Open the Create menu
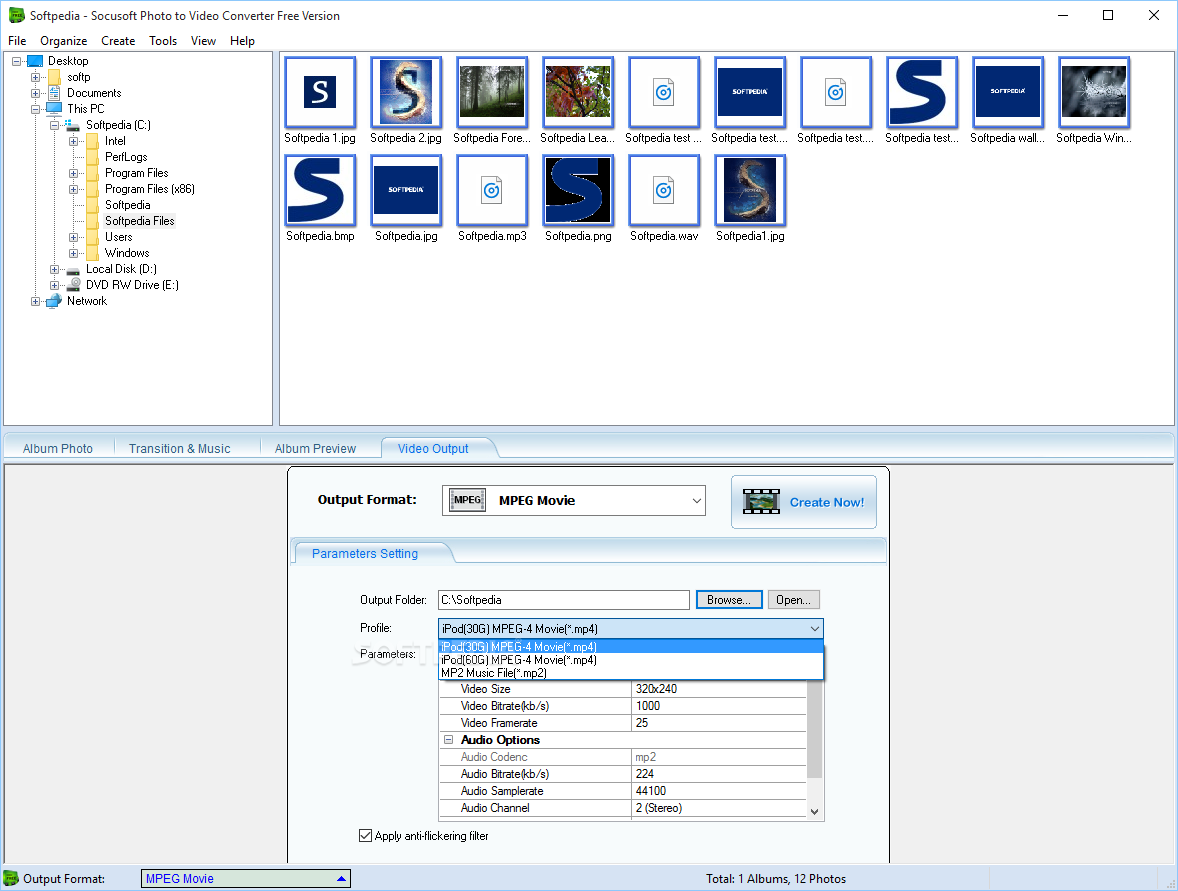The height and width of the screenshot is (891, 1178). click(118, 41)
